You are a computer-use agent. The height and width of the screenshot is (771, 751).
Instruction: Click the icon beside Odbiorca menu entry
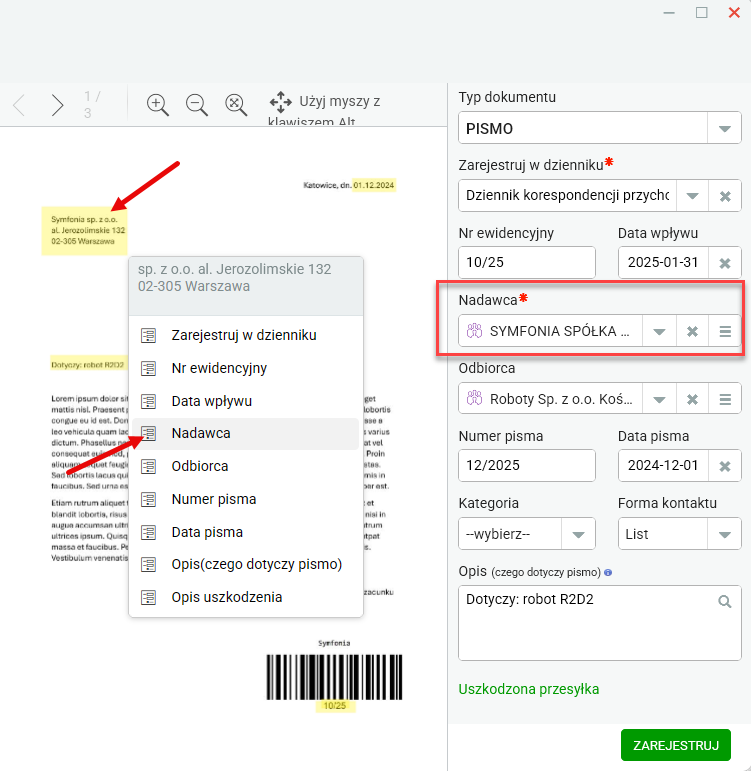point(149,466)
